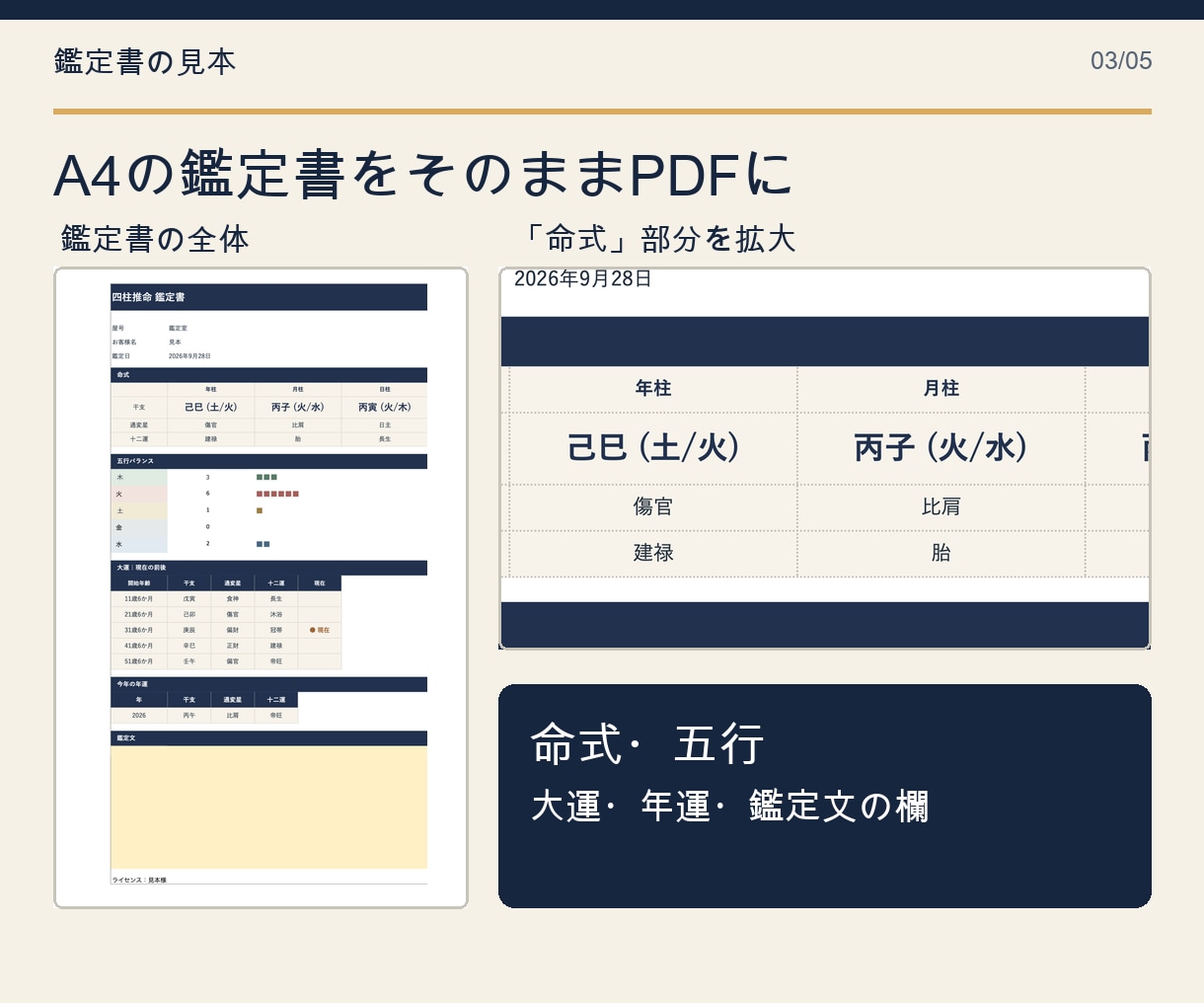Viewport: 1204px width, 1003px height.
Task: Click 丙子 (火/水) in enlarged preview
Action: pos(941,447)
